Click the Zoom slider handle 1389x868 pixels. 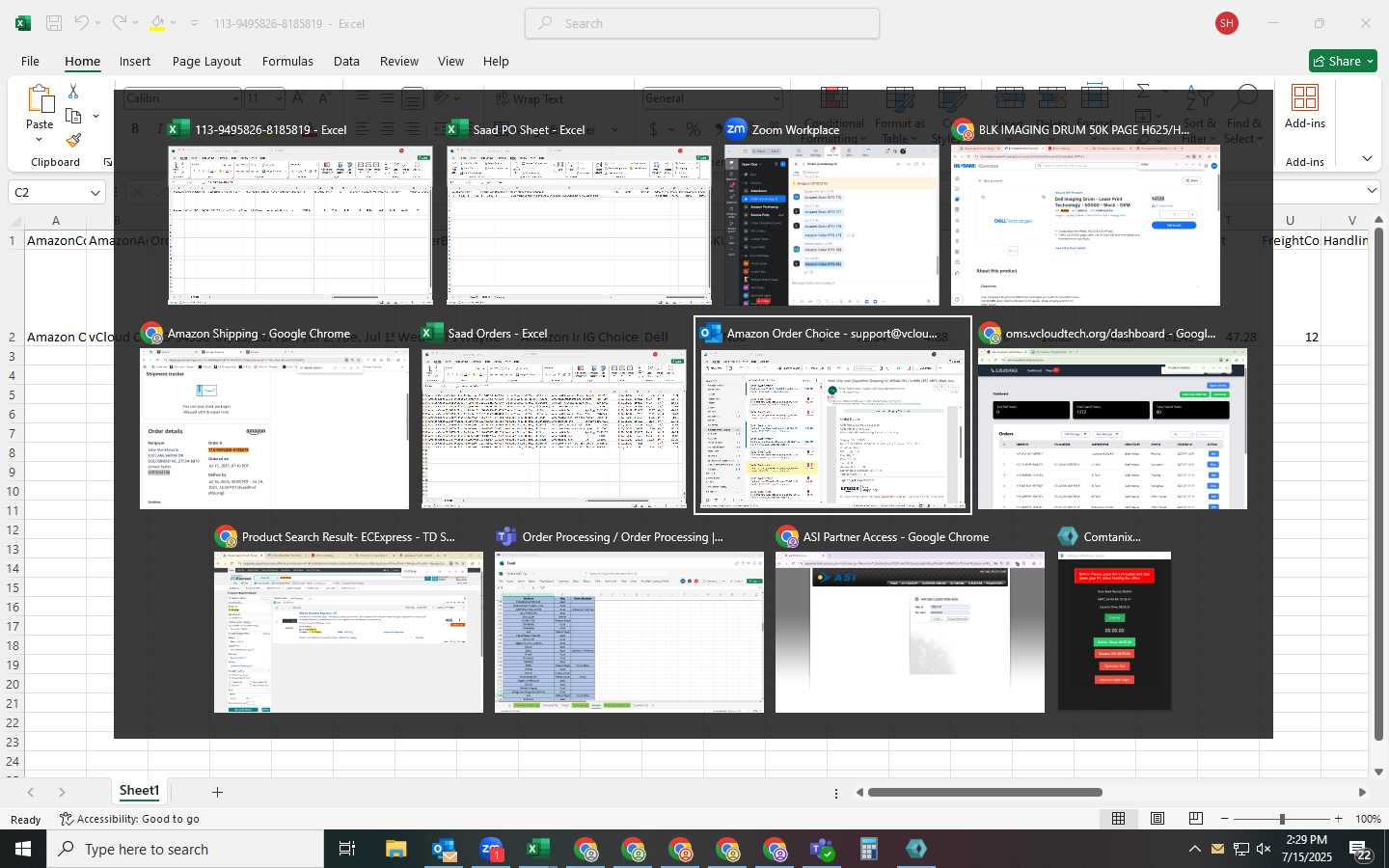pyautogui.click(x=1282, y=819)
